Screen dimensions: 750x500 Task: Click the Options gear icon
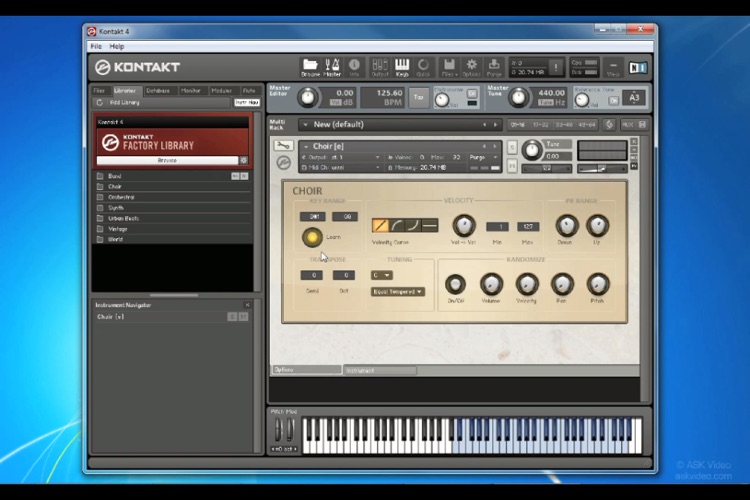[x=472, y=67]
